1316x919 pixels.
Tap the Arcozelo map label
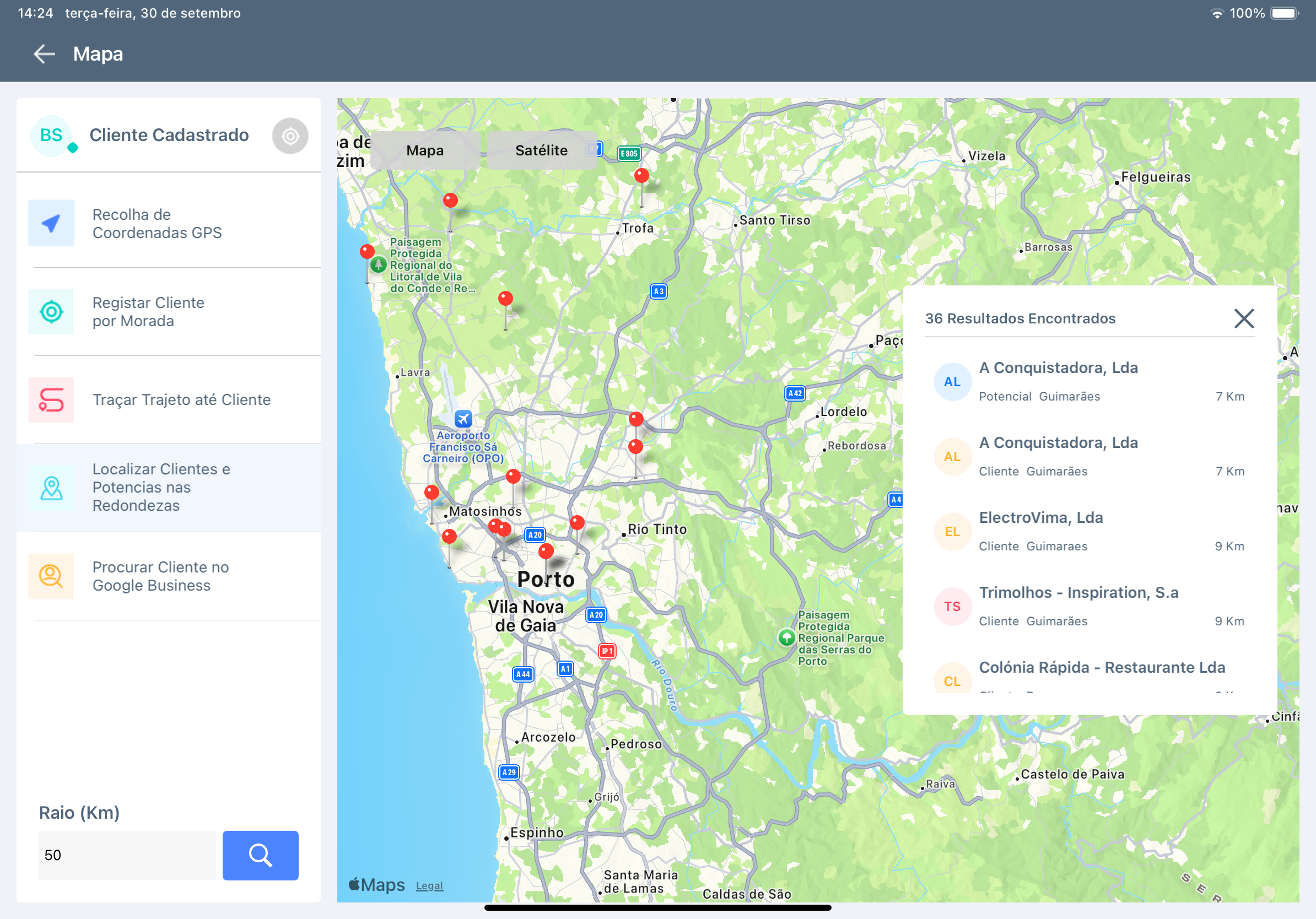pos(548,737)
